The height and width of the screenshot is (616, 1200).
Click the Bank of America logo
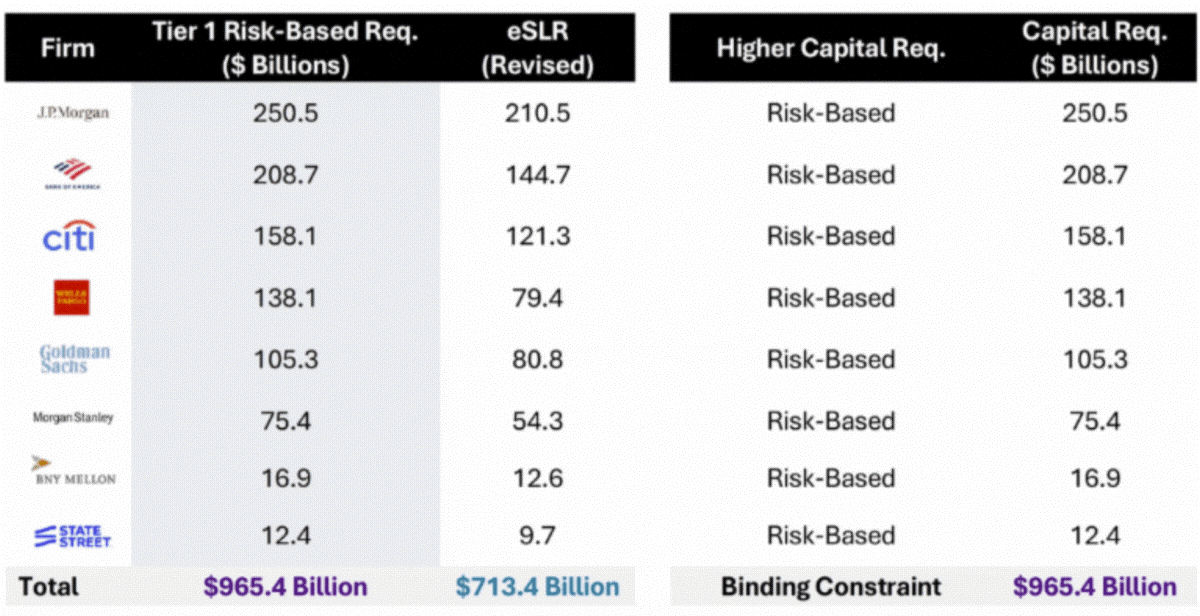pos(72,174)
